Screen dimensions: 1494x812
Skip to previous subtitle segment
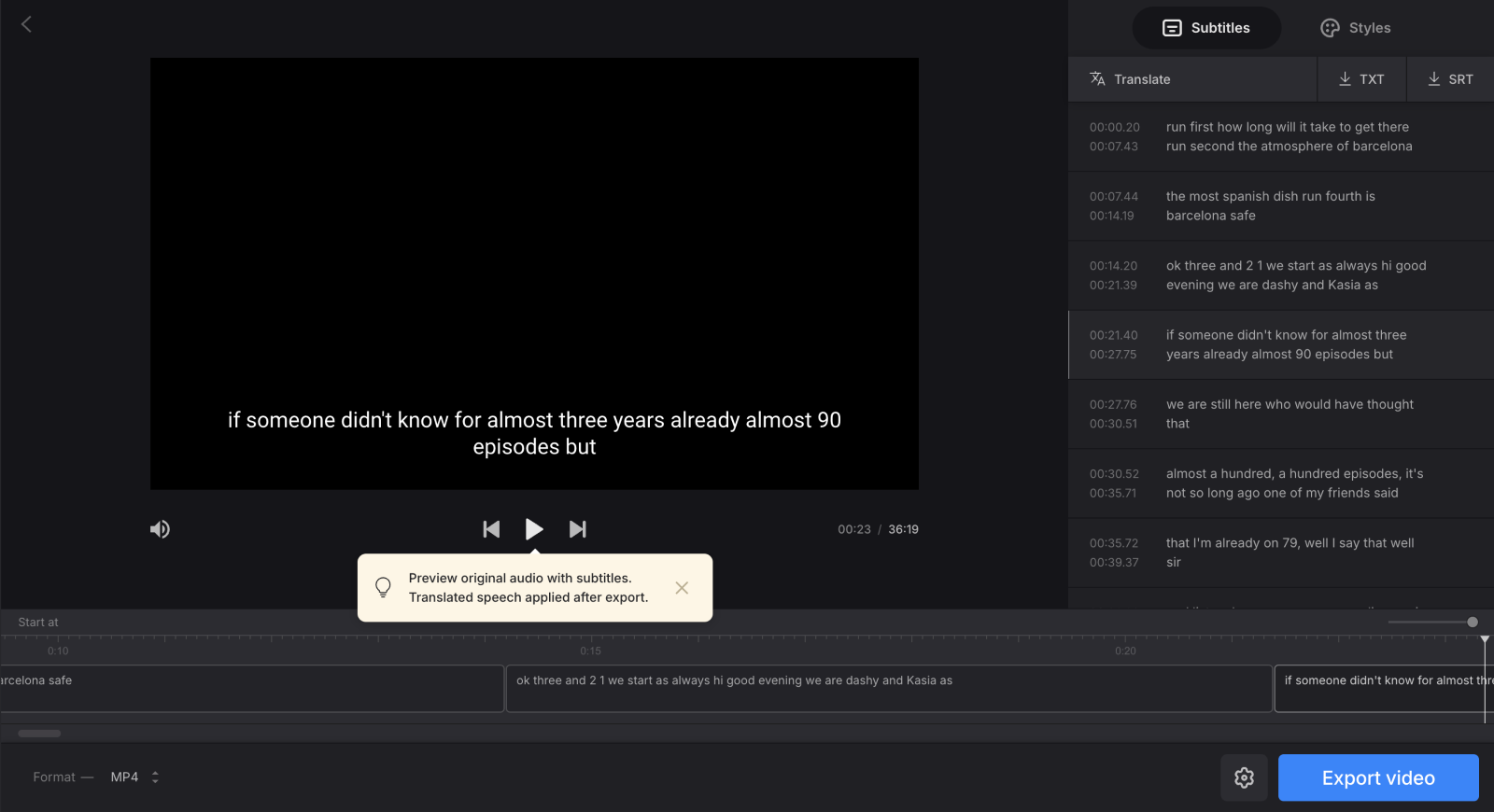pyautogui.click(x=491, y=529)
